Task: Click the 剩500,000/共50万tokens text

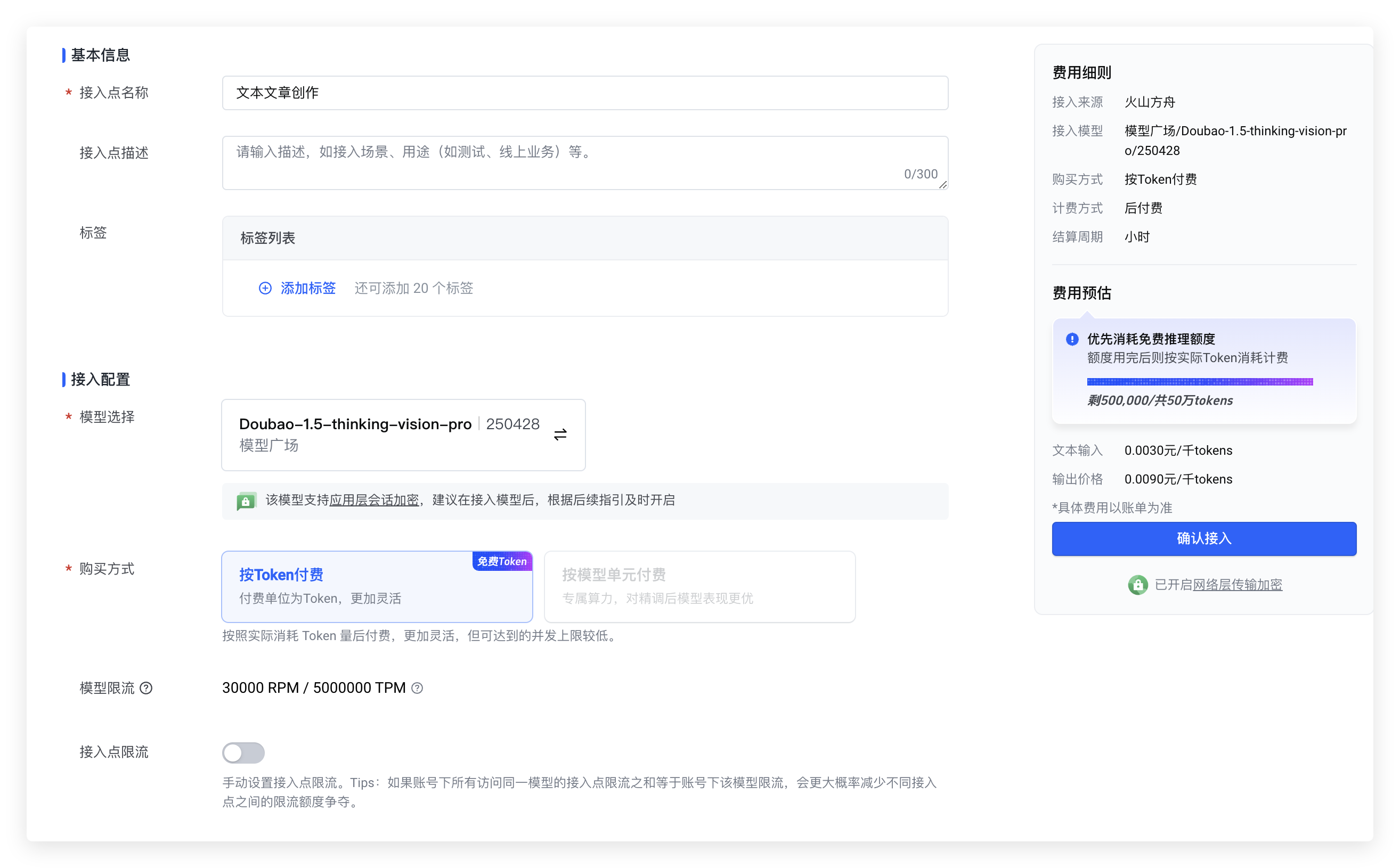Action: click(x=1159, y=400)
